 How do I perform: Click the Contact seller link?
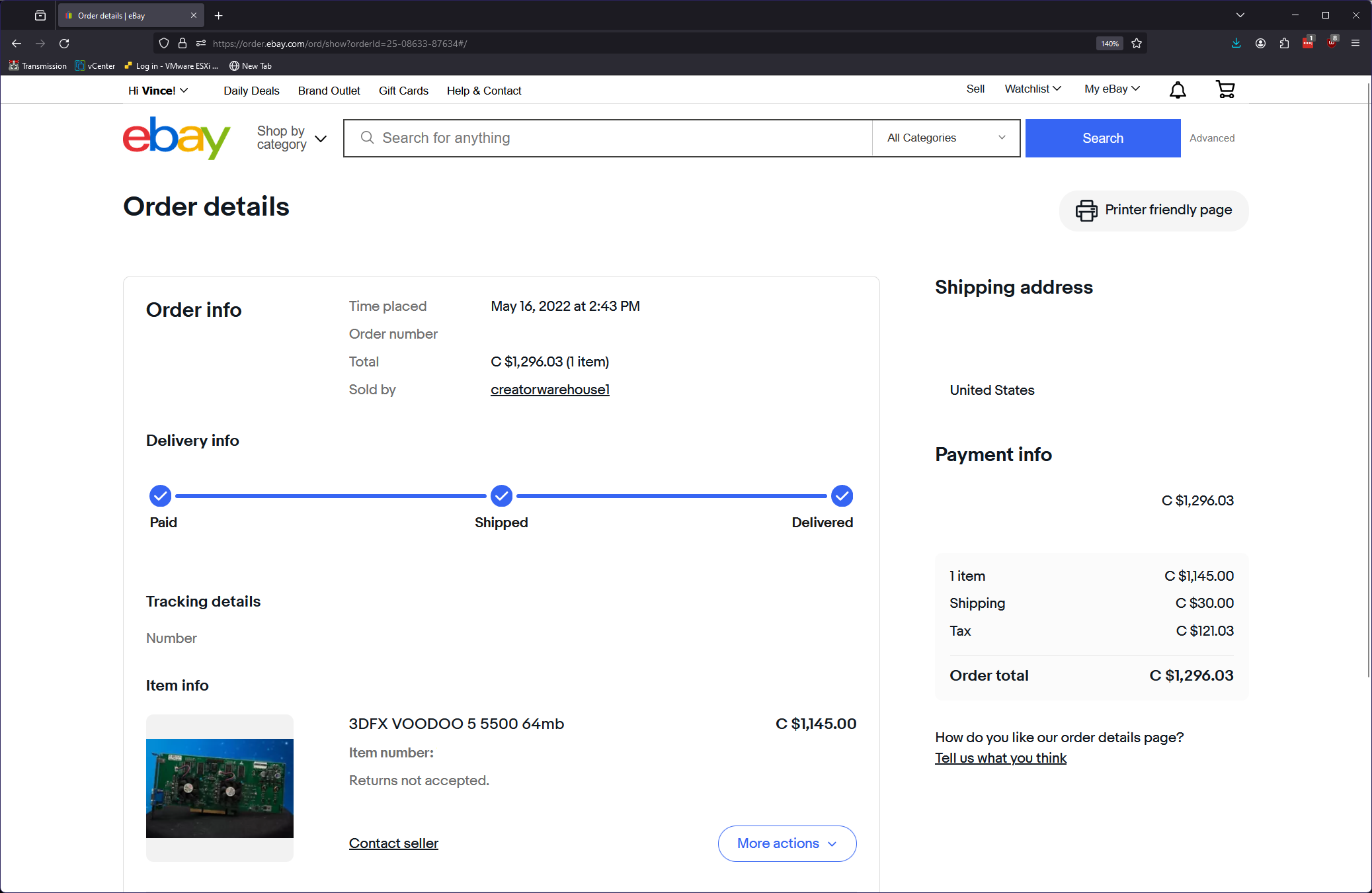(393, 843)
